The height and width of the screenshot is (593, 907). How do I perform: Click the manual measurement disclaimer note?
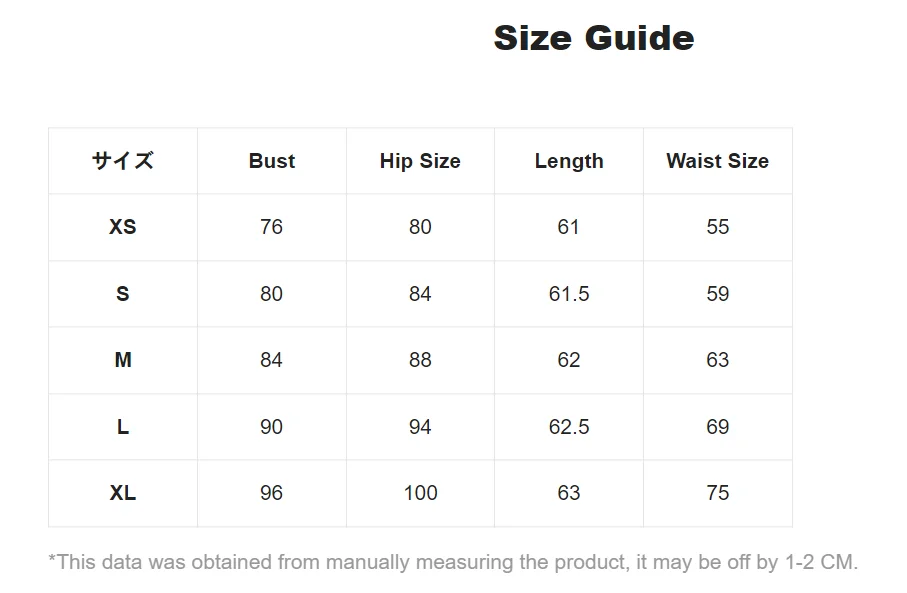454,562
